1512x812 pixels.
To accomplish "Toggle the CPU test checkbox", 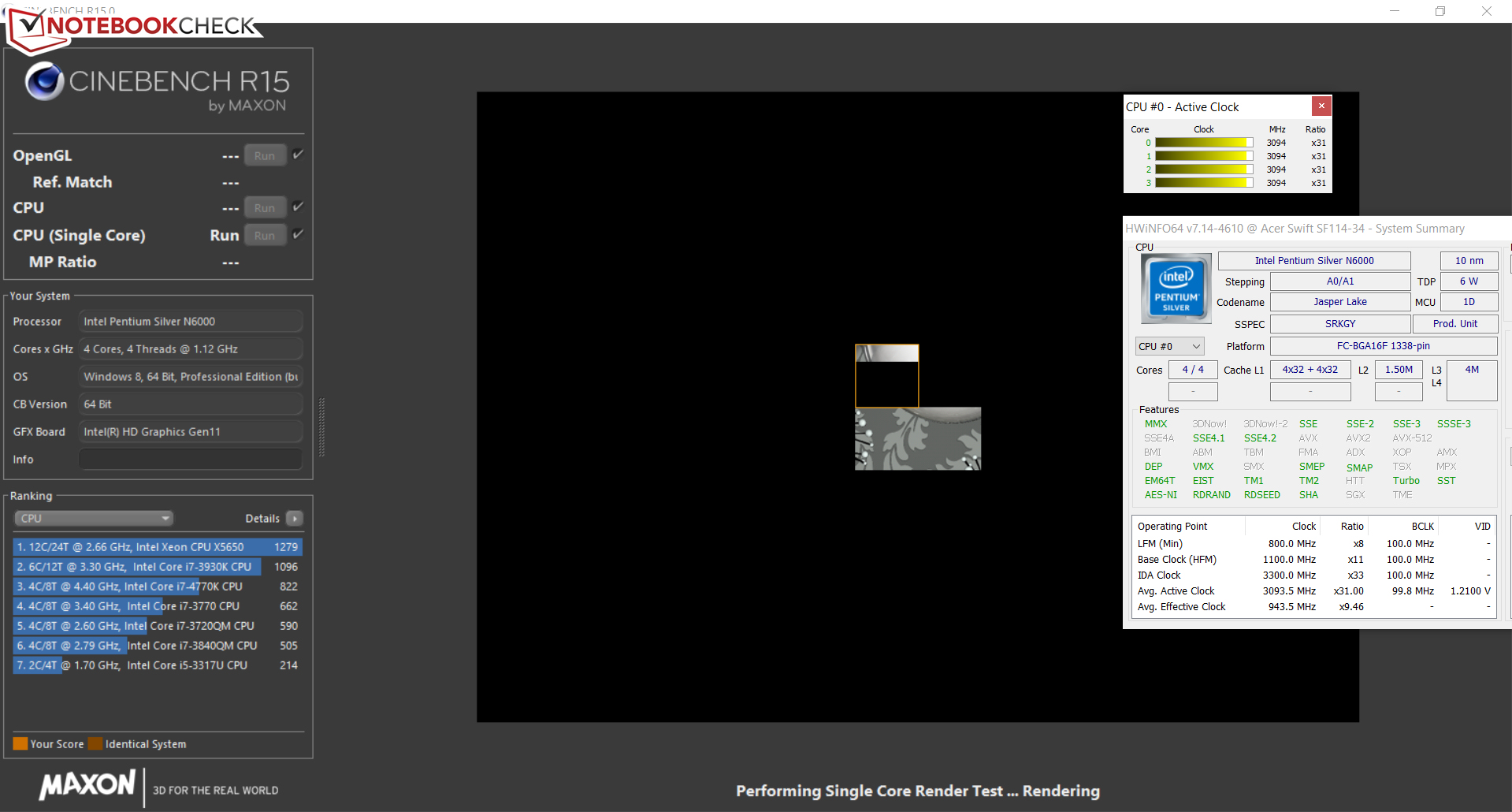I will [x=298, y=207].
